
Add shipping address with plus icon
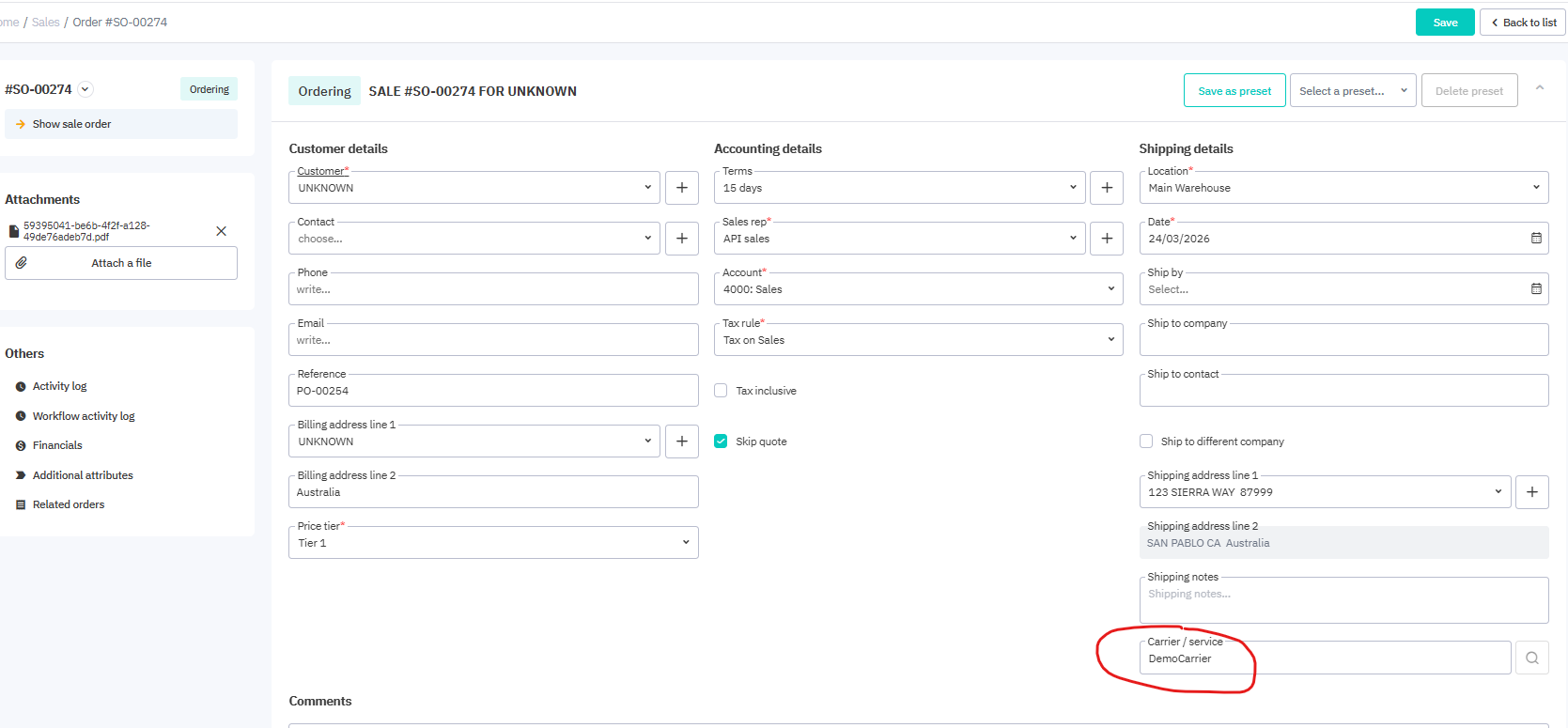[x=1532, y=492]
